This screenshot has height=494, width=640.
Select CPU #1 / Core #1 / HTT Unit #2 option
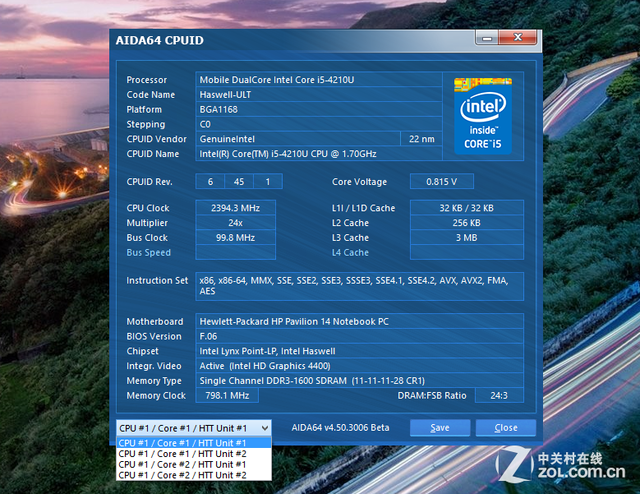click(193, 454)
